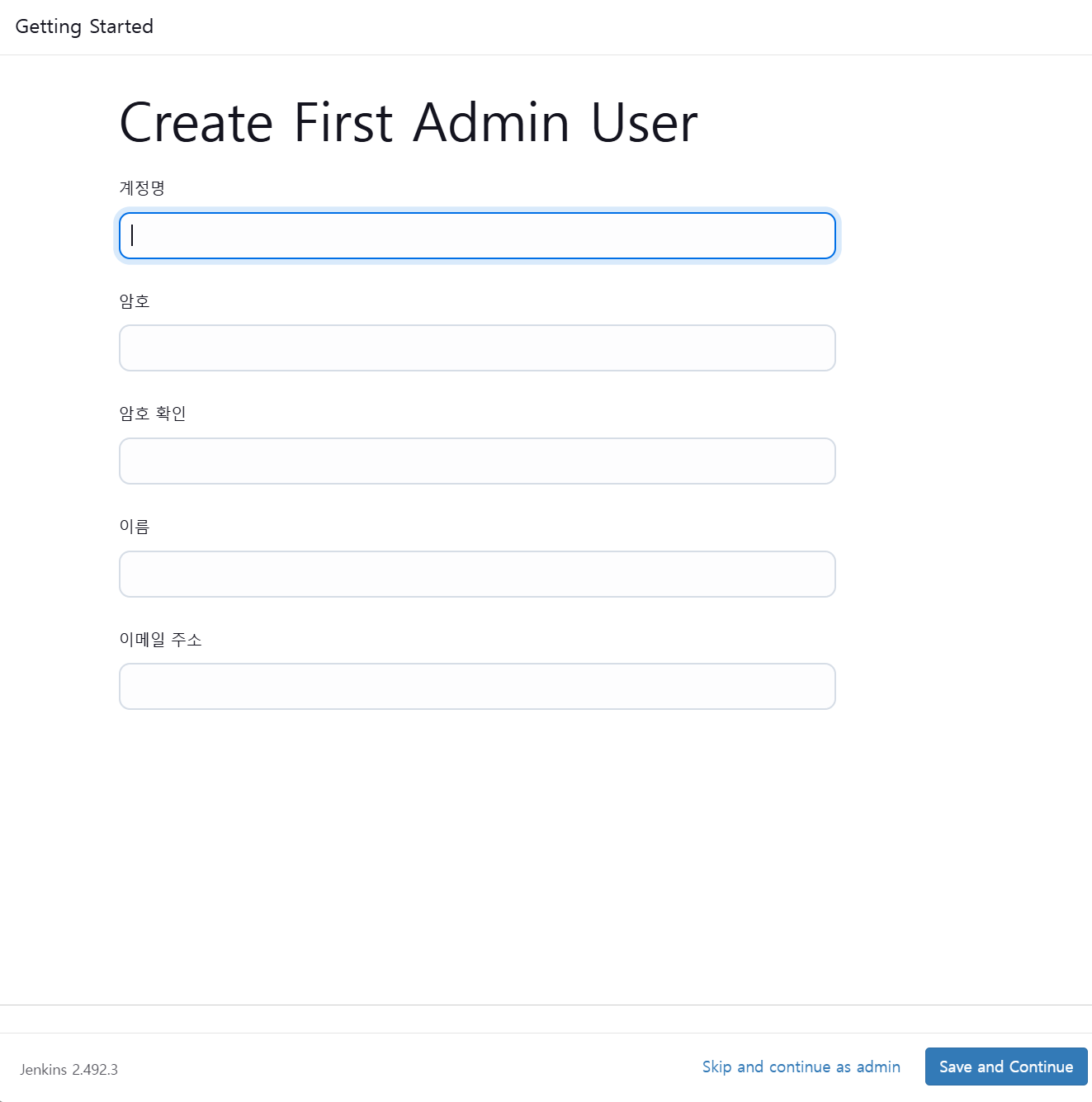Click the word Started in the top bar

click(x=121, y=26)
